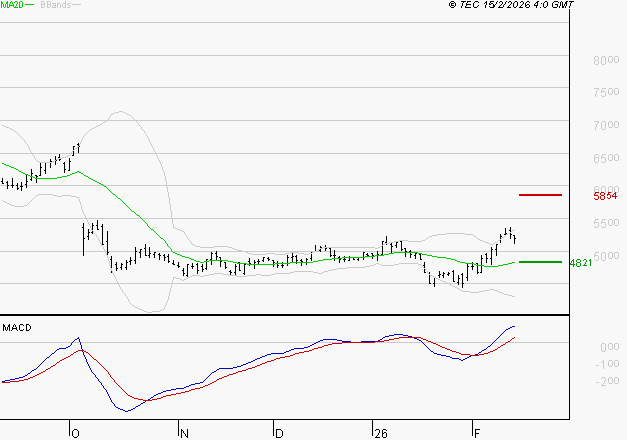Click the D month marker on time axis
Screen dimensions: 627x440
tap(280, 433)
